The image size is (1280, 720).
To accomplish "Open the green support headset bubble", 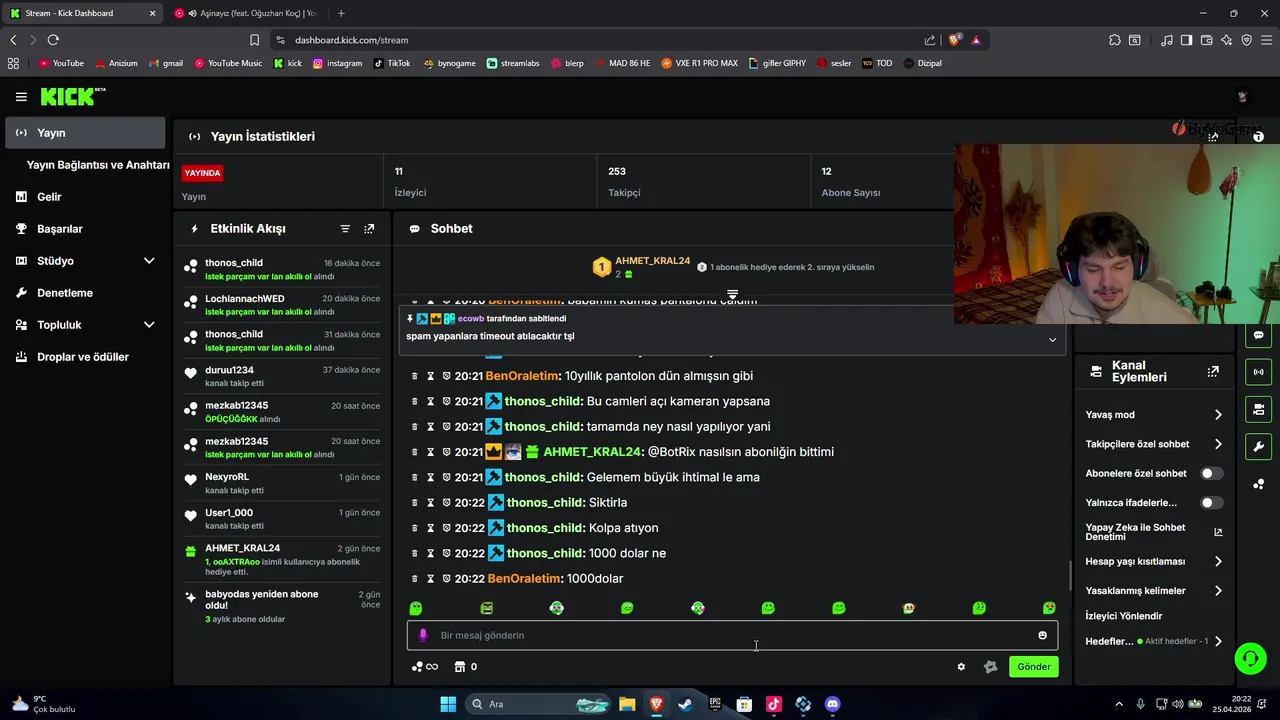I will click(x=1250, y=658).
